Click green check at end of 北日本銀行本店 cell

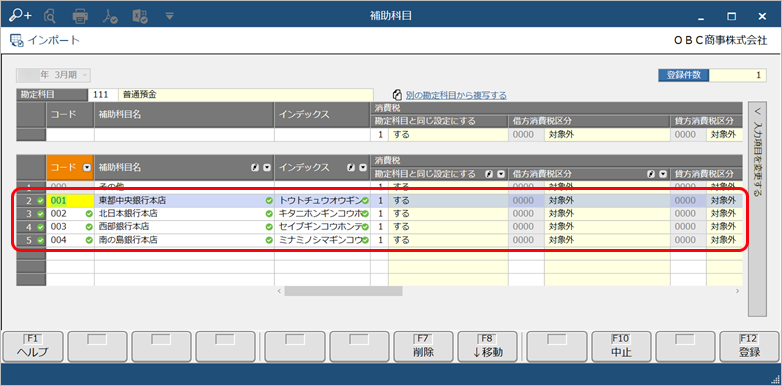[x=269, y=214]
